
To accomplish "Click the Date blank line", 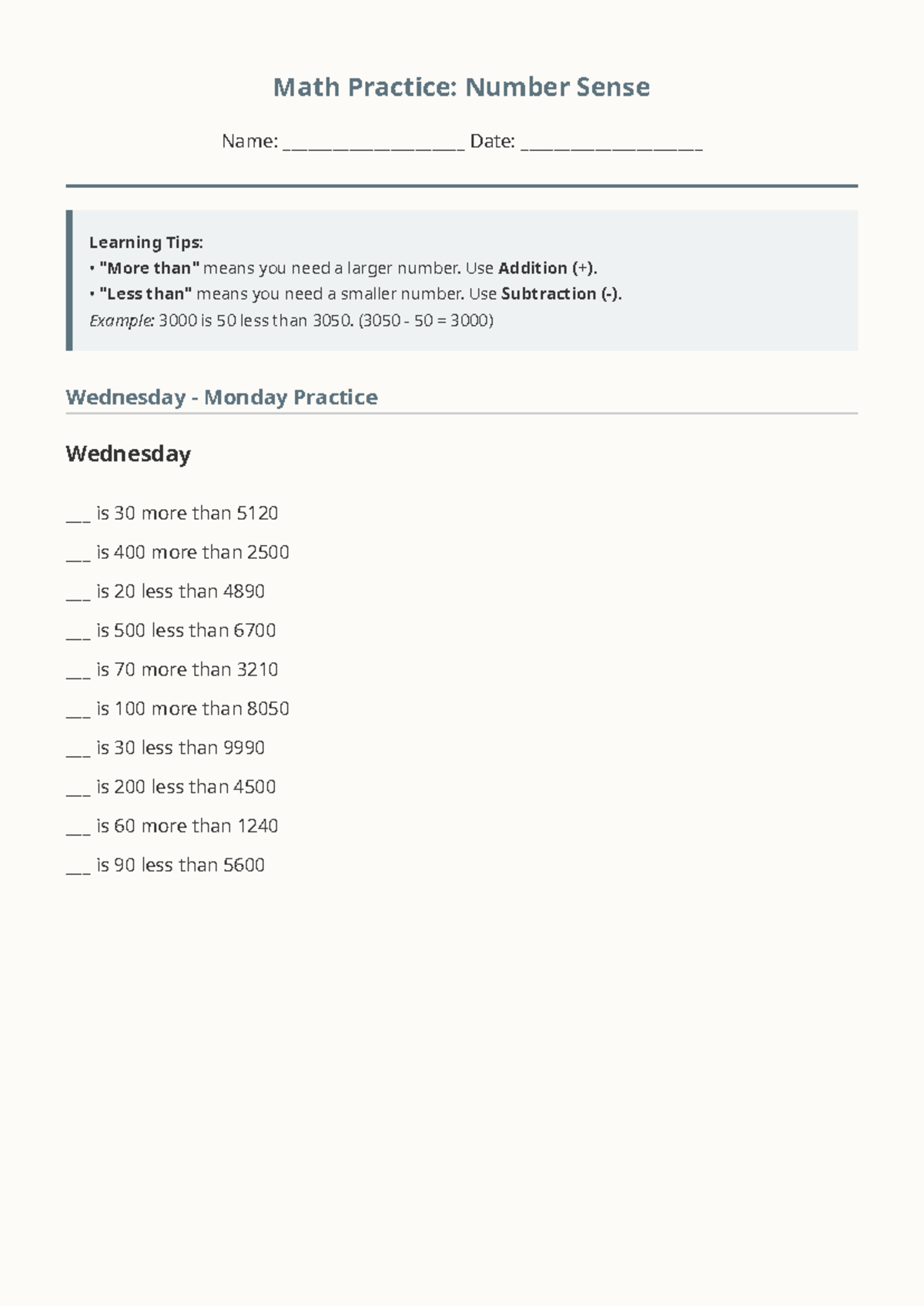I will [x=611, y=142].
